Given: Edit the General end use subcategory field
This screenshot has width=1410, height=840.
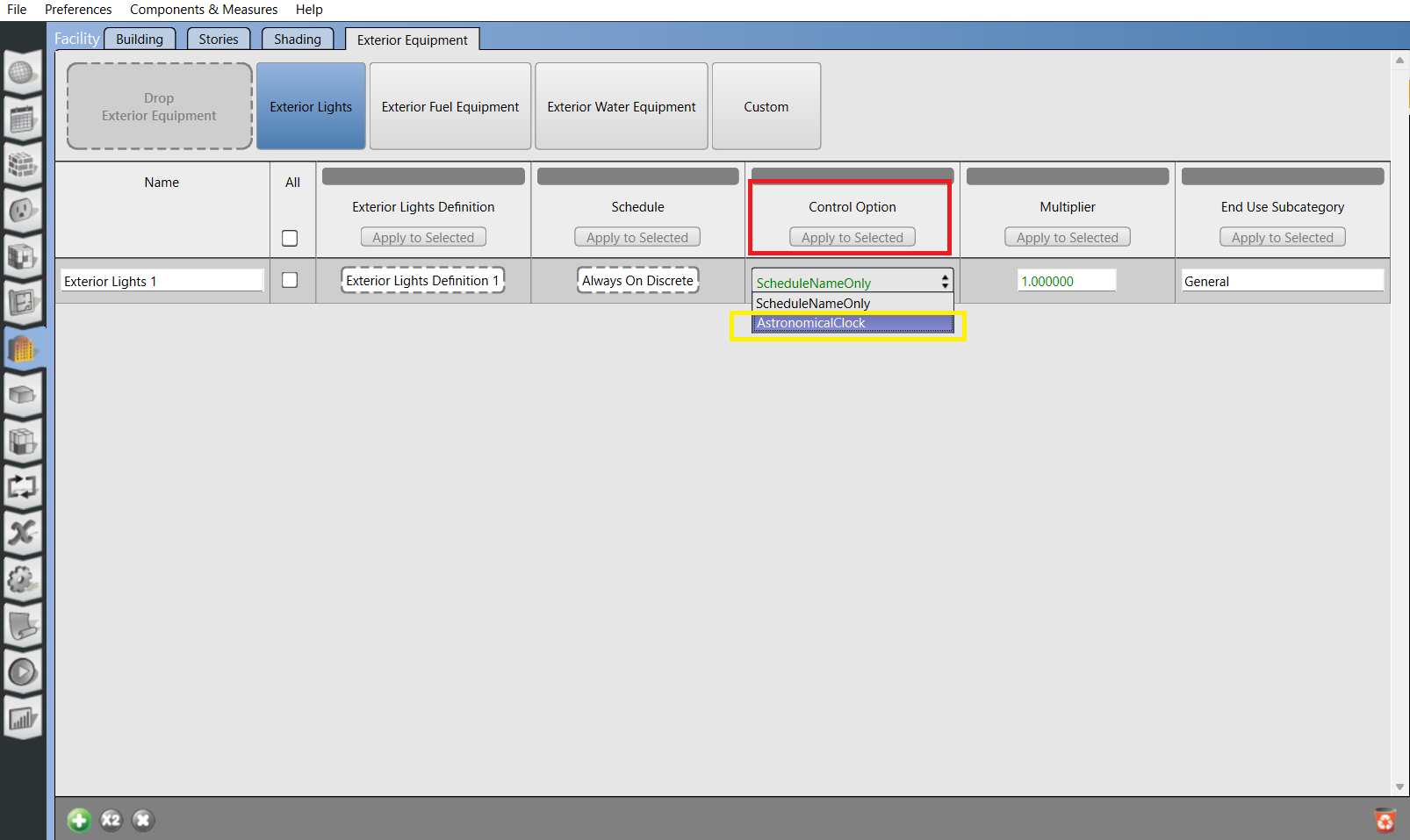Looking at the screenshot, I should [x=1283, y=281].
